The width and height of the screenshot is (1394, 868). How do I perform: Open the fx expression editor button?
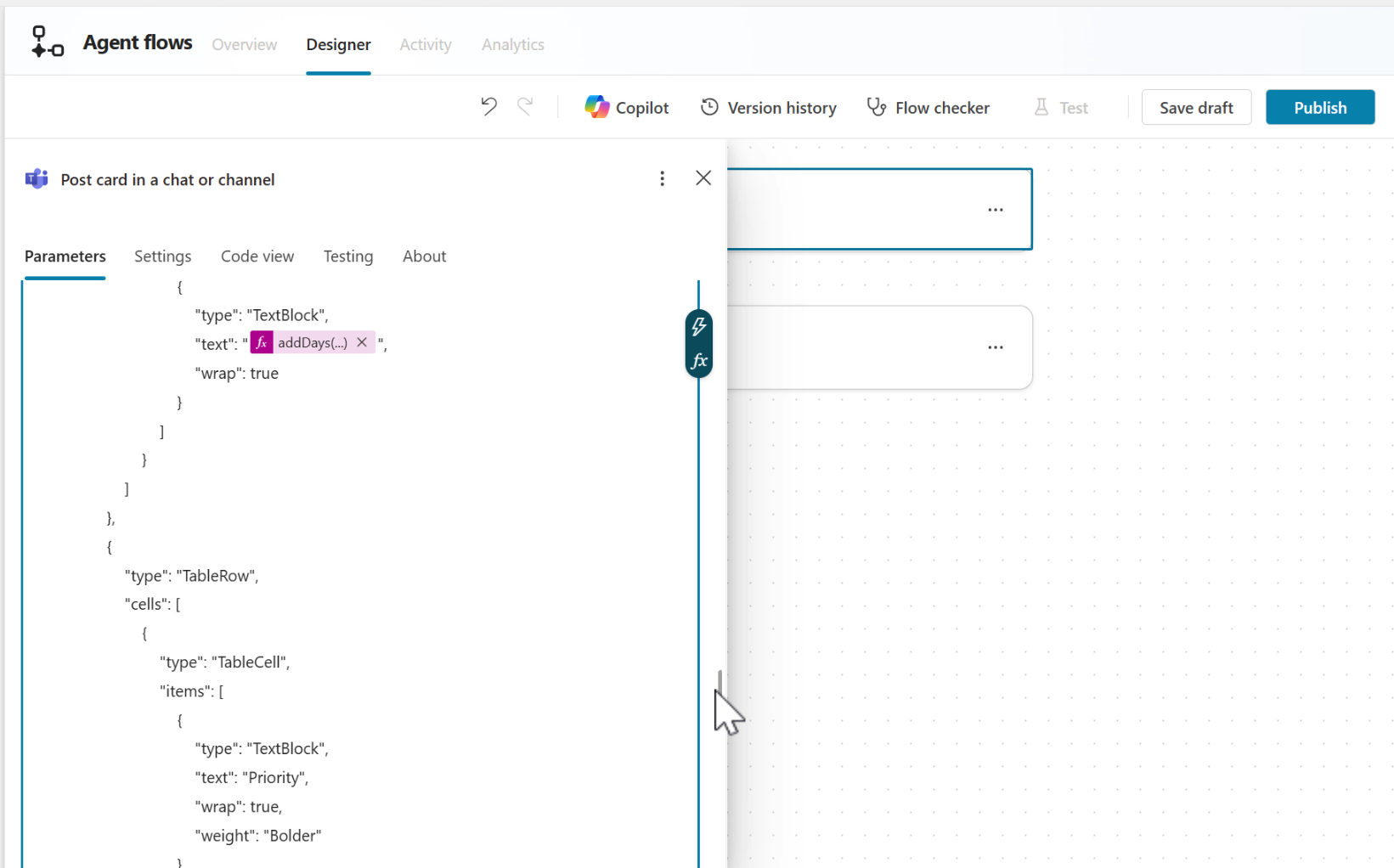click(698, 362)
